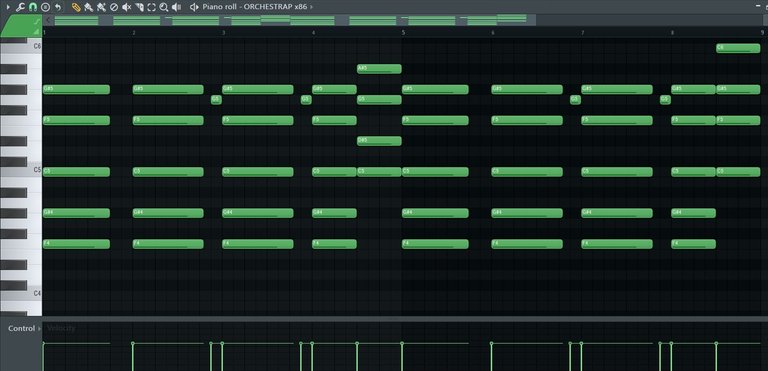
Task: Select the Mute tool
Action: point(126,7)
